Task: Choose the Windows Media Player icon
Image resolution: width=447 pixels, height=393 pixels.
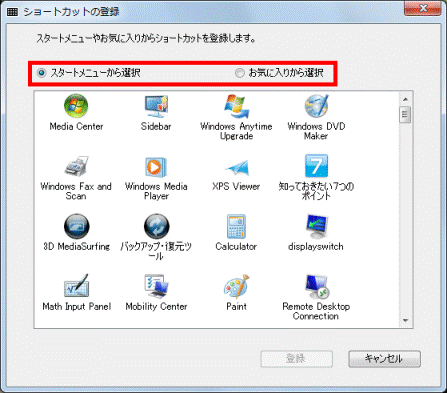Action: 156,167
